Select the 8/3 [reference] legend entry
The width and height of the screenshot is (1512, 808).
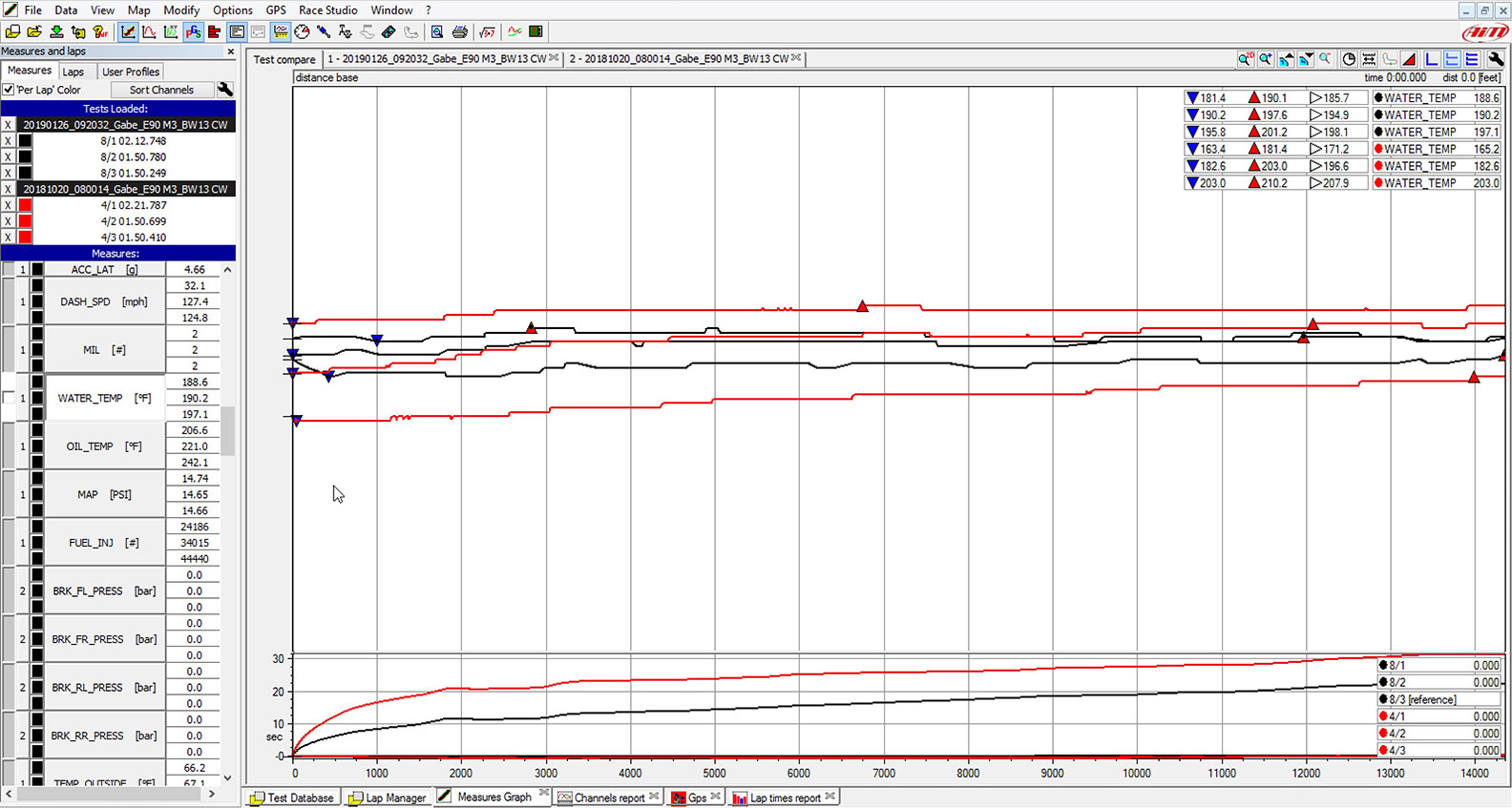[1439, 699]
